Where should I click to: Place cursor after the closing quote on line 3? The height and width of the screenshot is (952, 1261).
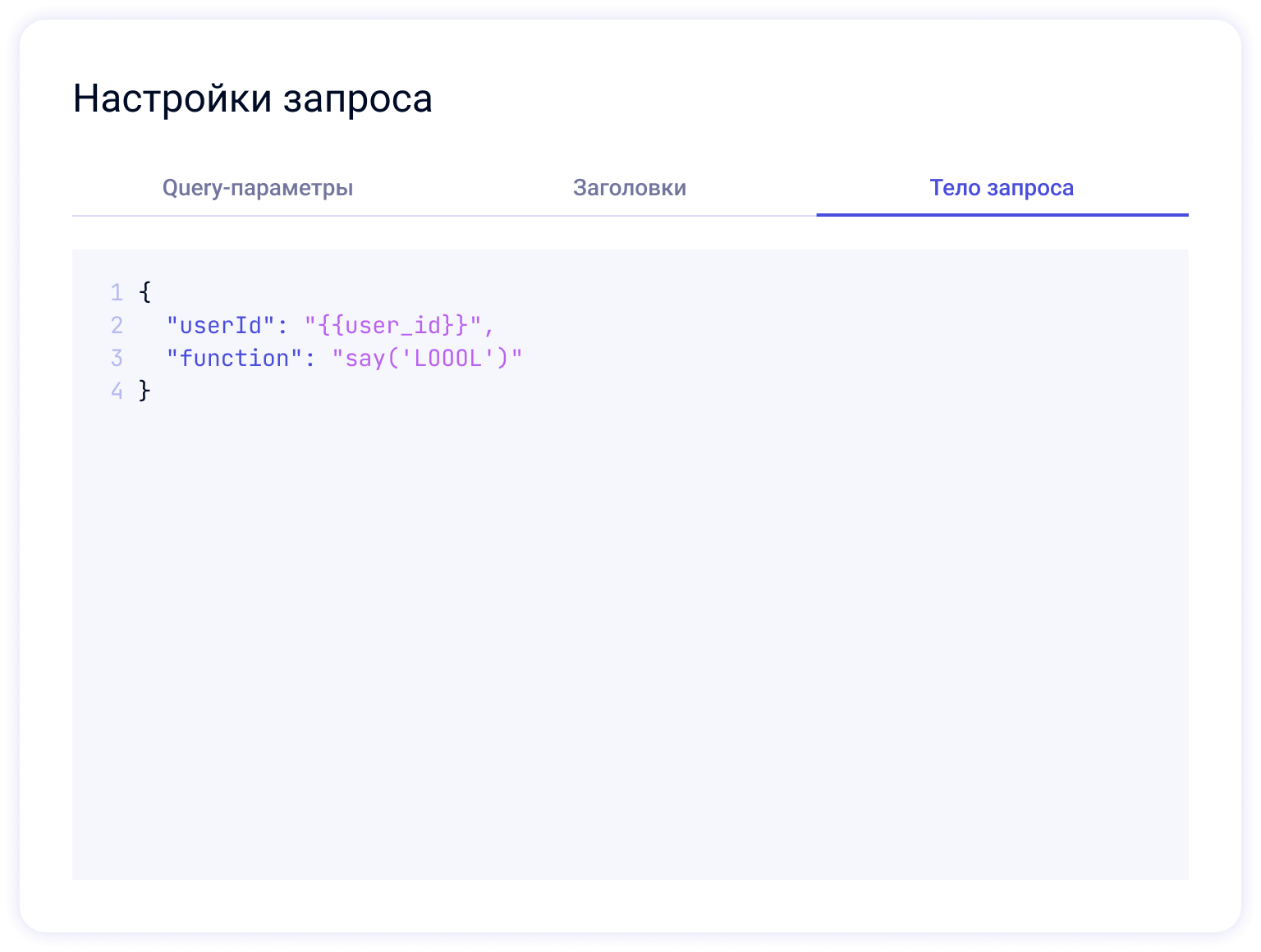coord(524,359)
